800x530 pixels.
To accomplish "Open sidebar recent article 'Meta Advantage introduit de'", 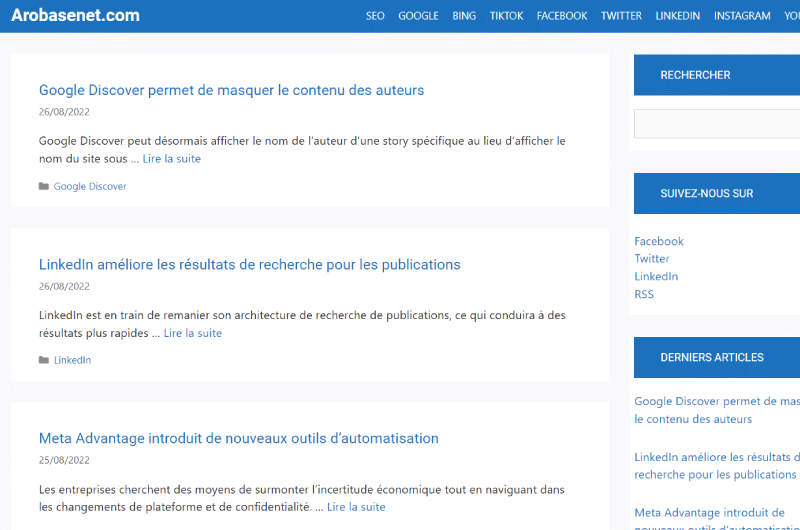I will pyautogui.click(x=717, y=520).
